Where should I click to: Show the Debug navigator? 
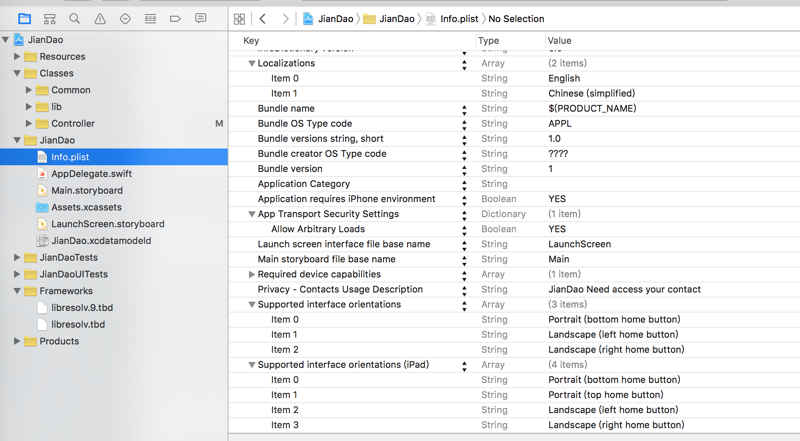[151, 19]
